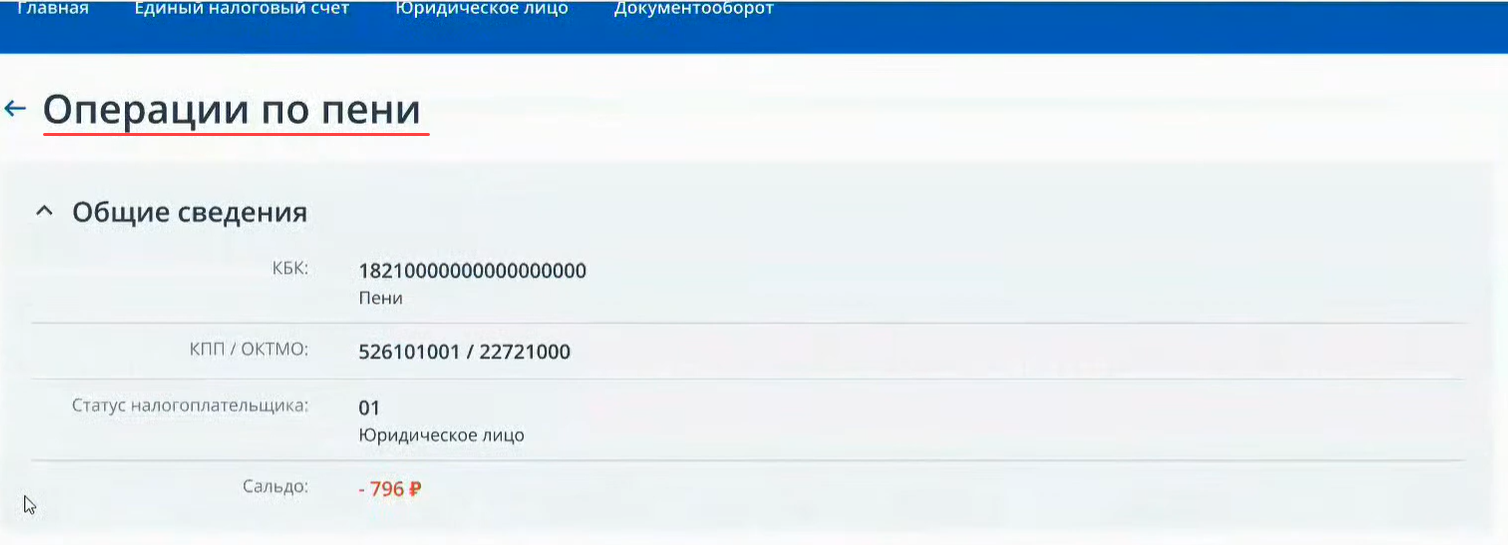Switch to the Документооборот section

[x=693, y=9]
